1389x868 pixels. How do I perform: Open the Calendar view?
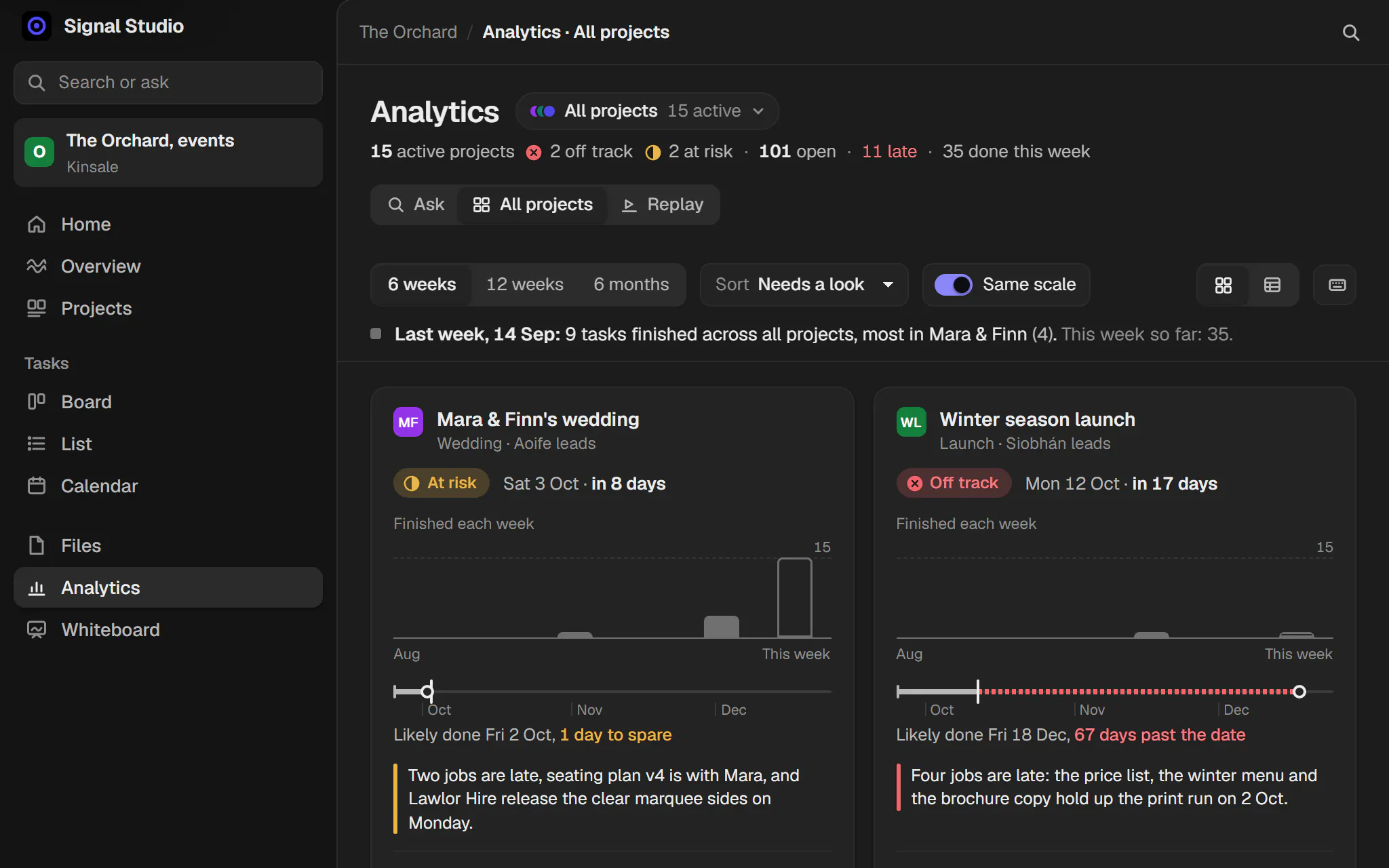coord(168,486)
